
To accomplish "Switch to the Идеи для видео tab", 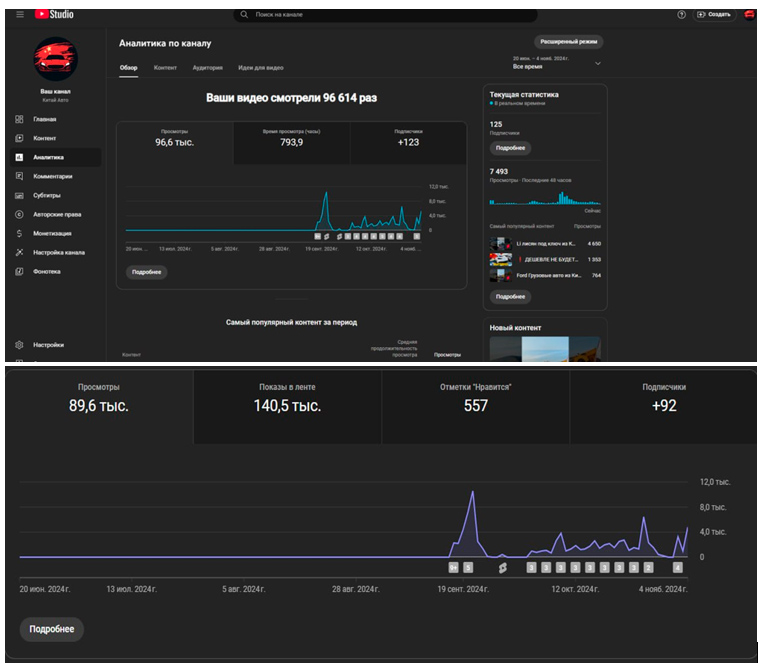I will 261,67.
